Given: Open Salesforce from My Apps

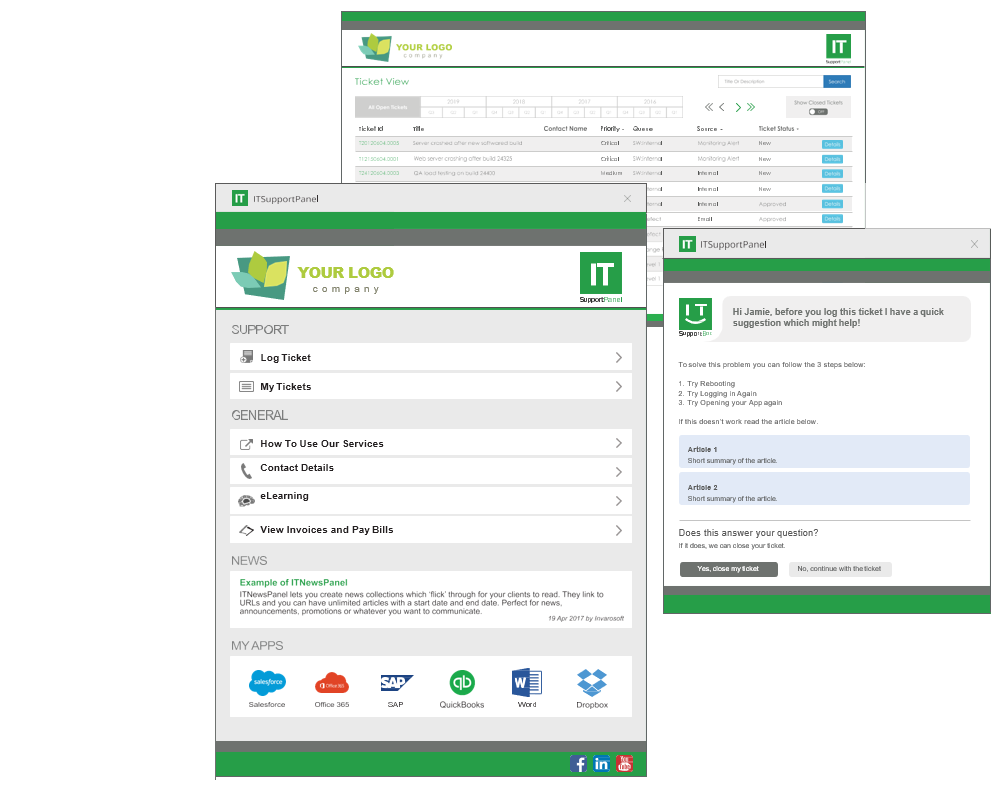Looking at the screenshot, I should coord(266,685).
